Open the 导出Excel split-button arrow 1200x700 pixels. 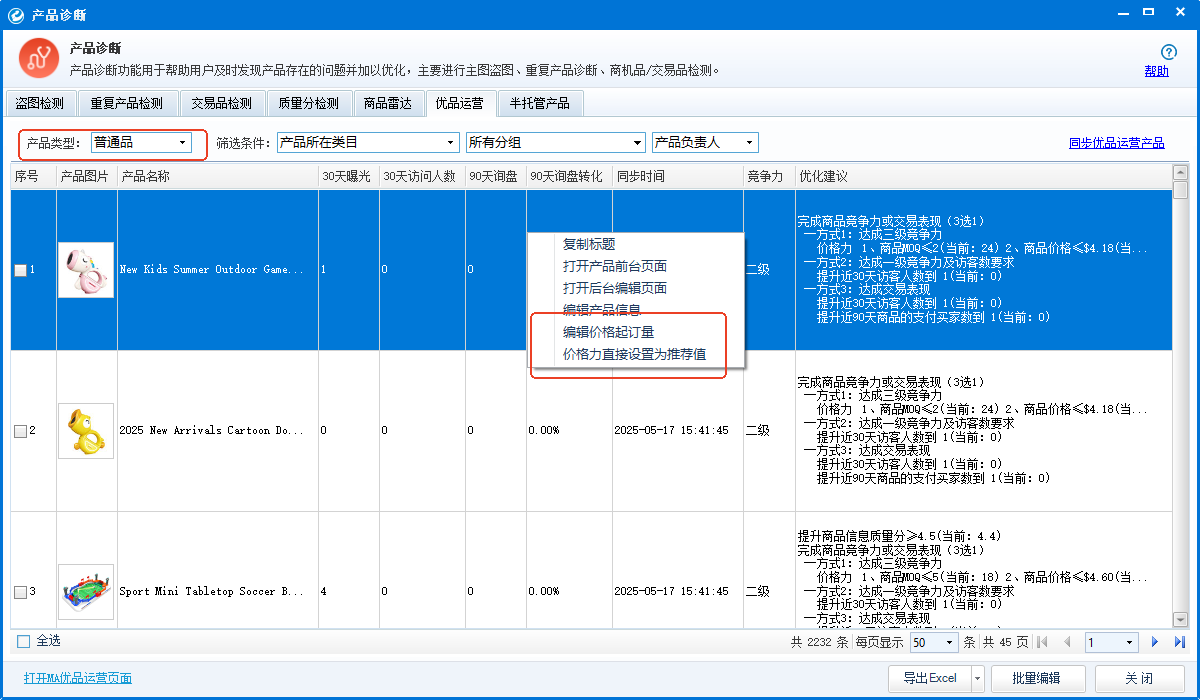coord(977,678)
